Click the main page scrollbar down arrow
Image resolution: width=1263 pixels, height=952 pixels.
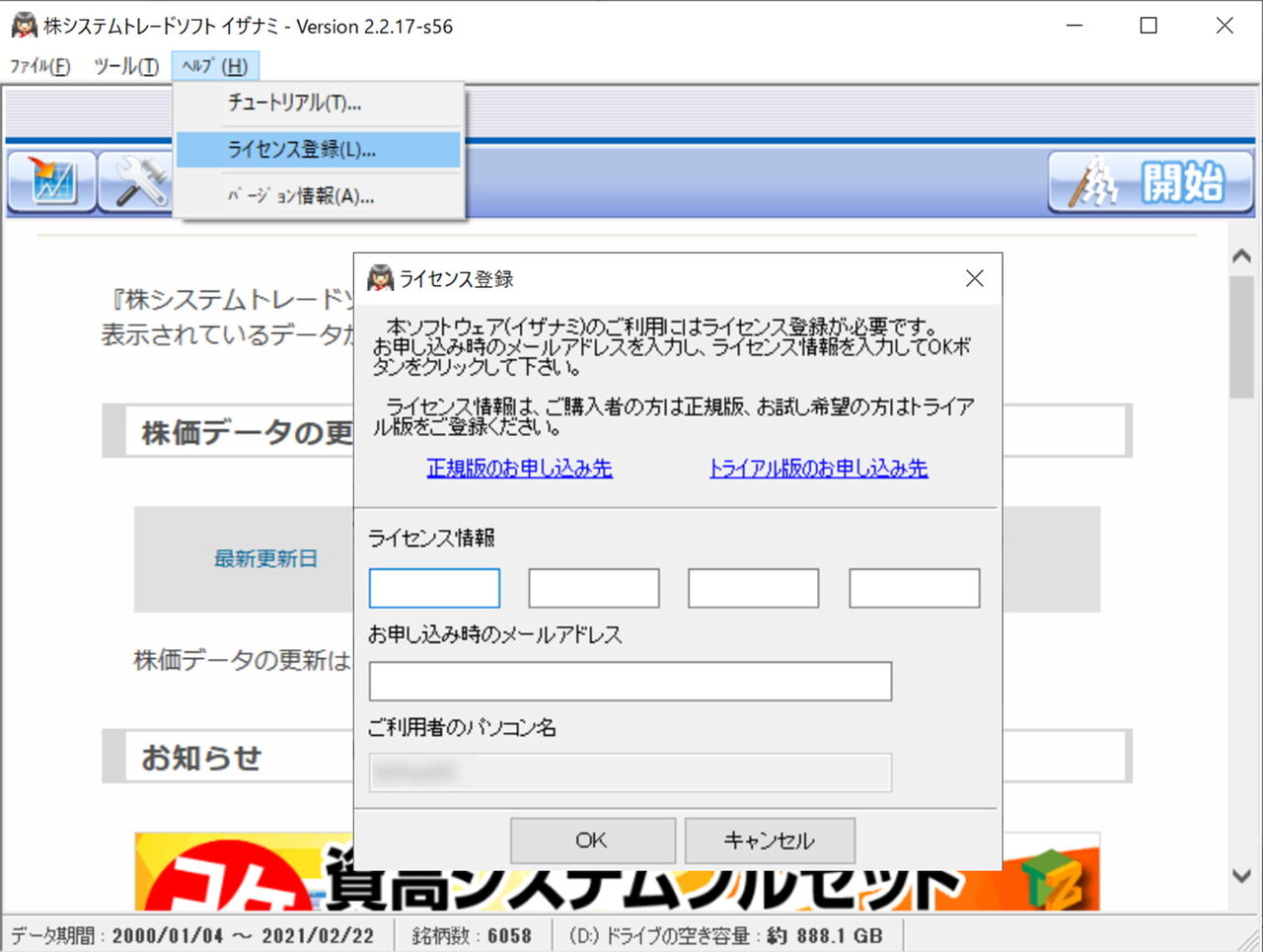[x=1241, y=876]
